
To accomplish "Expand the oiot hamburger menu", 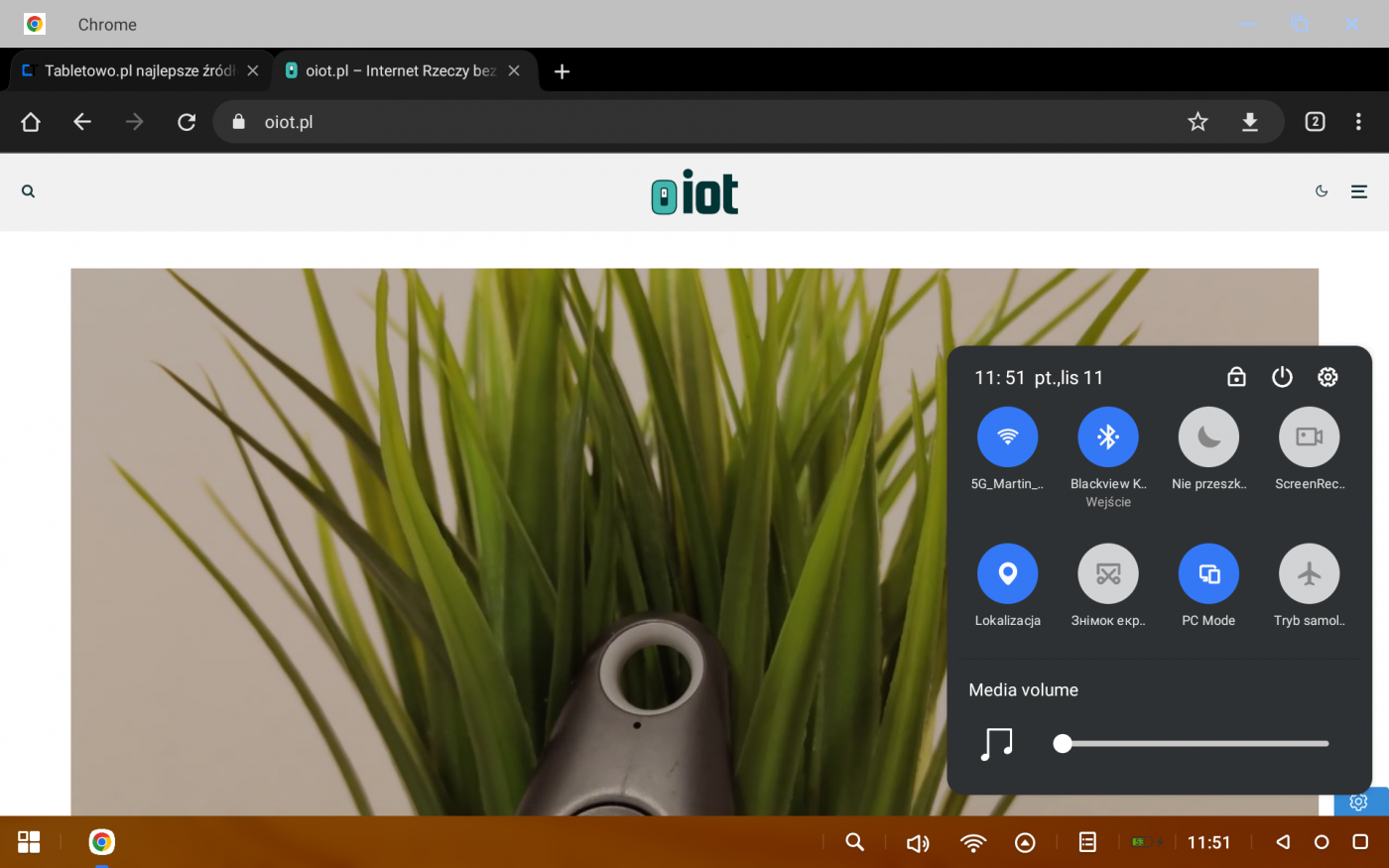I will click(1359, 191).
